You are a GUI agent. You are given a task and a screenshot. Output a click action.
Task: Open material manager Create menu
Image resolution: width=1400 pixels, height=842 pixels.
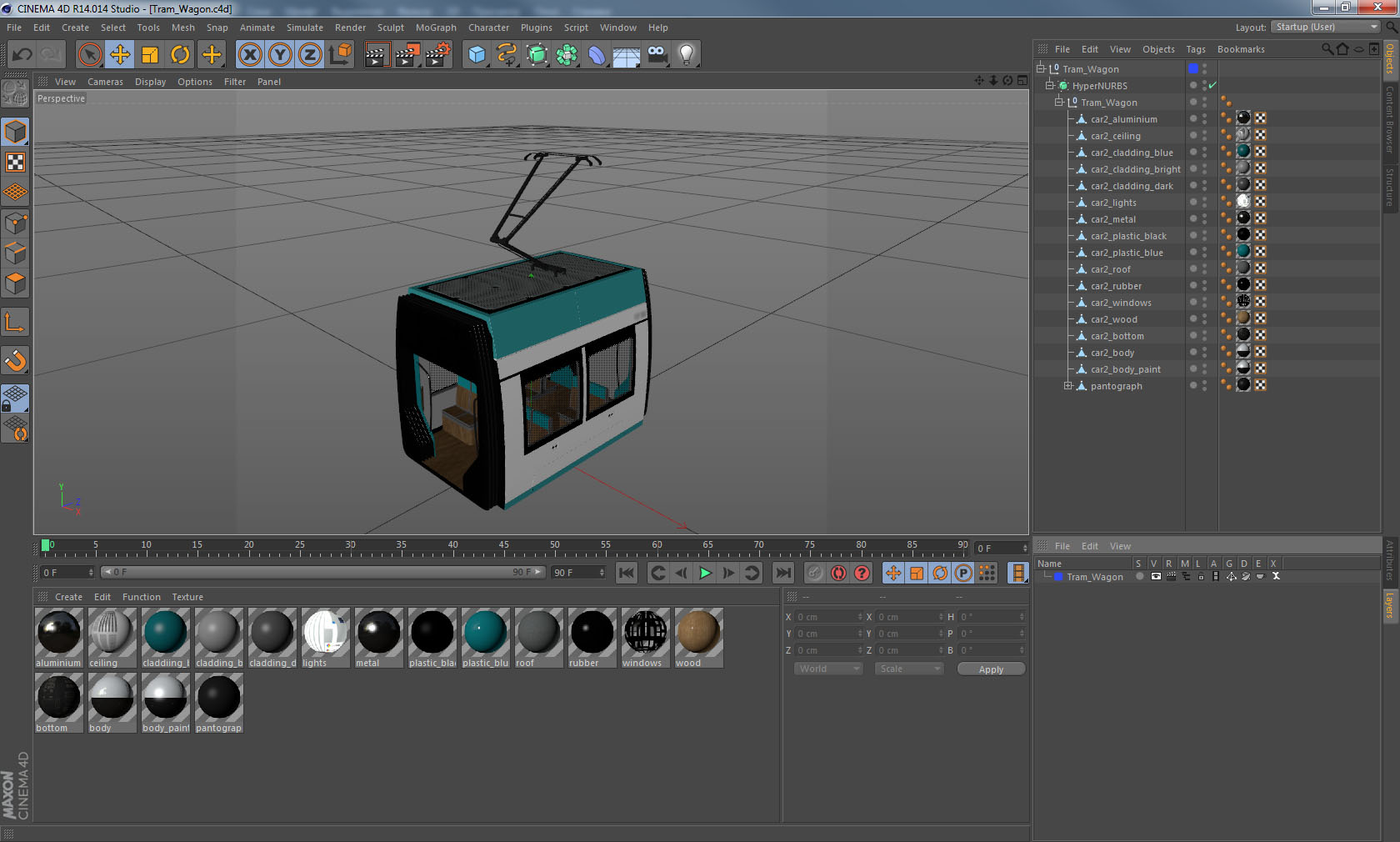pos(68,597)
